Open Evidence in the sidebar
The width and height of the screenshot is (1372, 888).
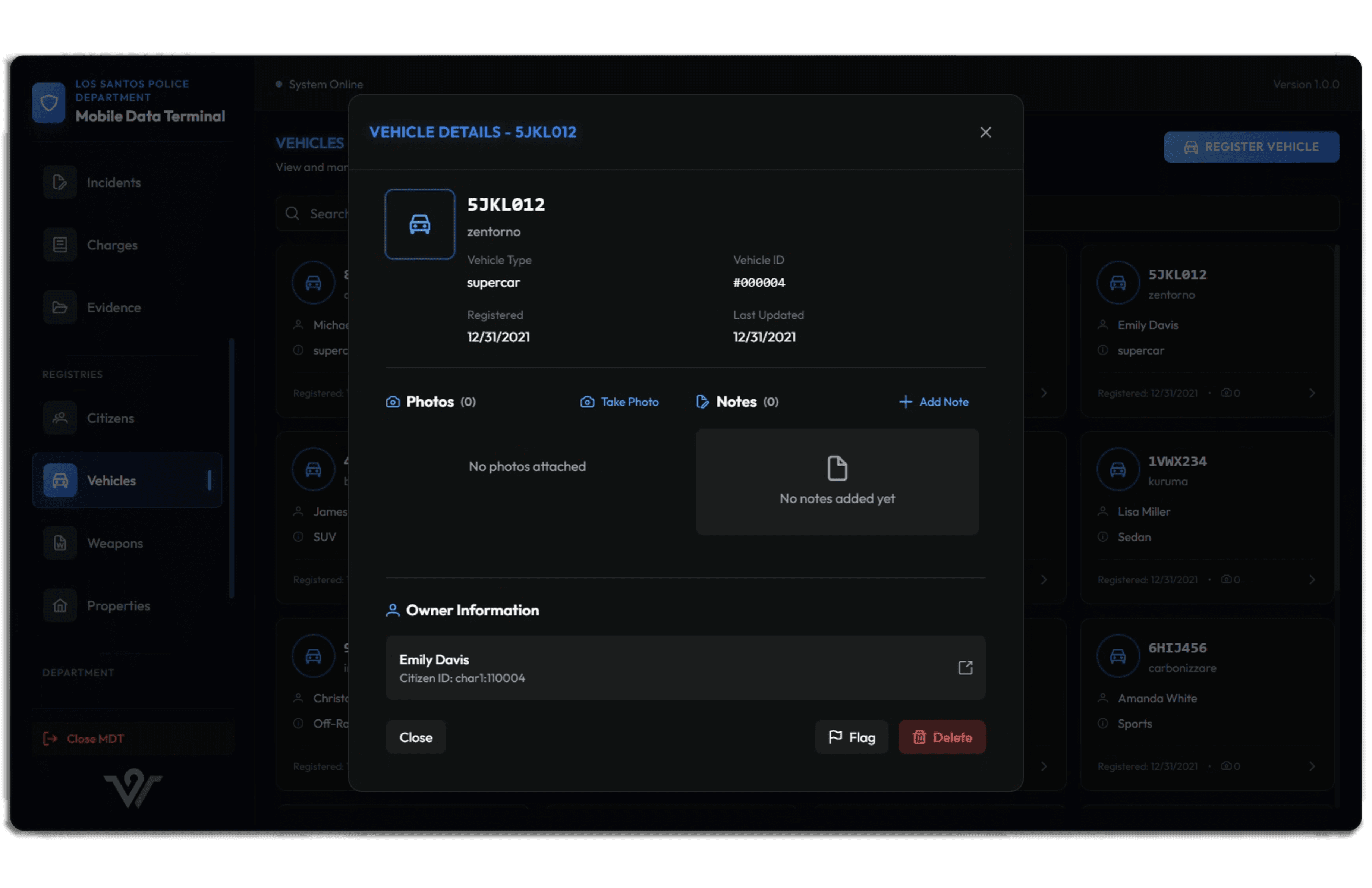[x=128, y=307]
